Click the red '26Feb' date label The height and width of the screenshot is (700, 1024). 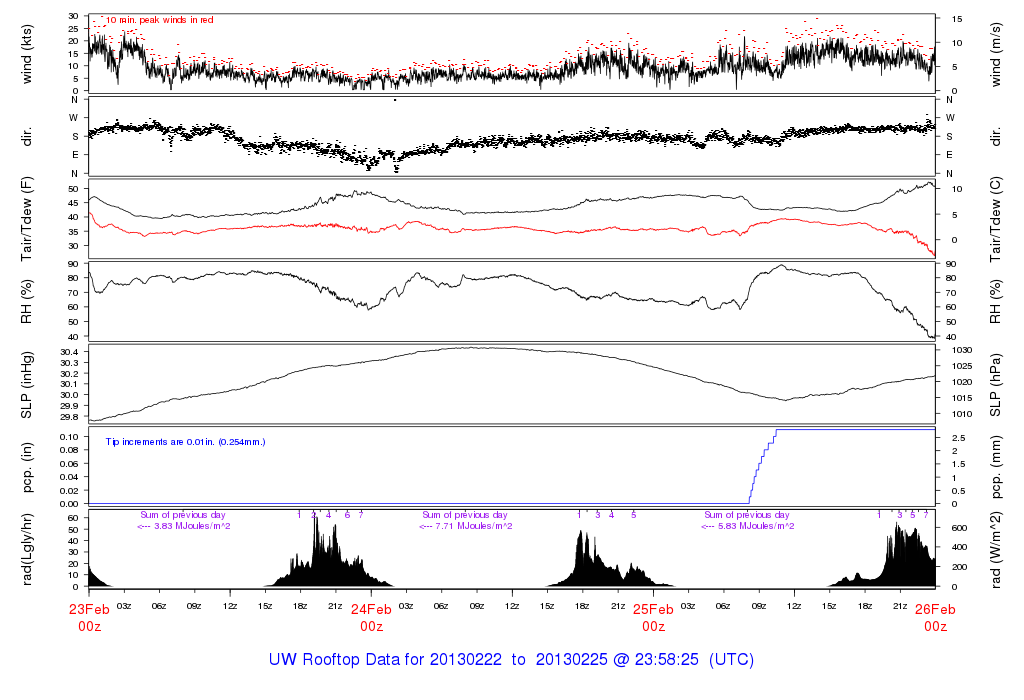point(935,610)
